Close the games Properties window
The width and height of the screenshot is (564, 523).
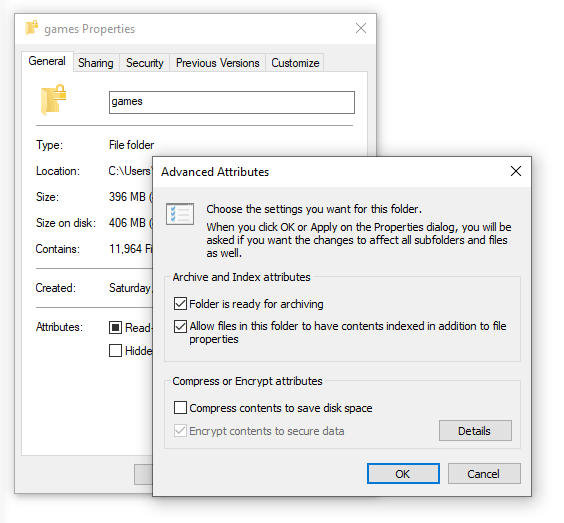[x=361, y=28]
